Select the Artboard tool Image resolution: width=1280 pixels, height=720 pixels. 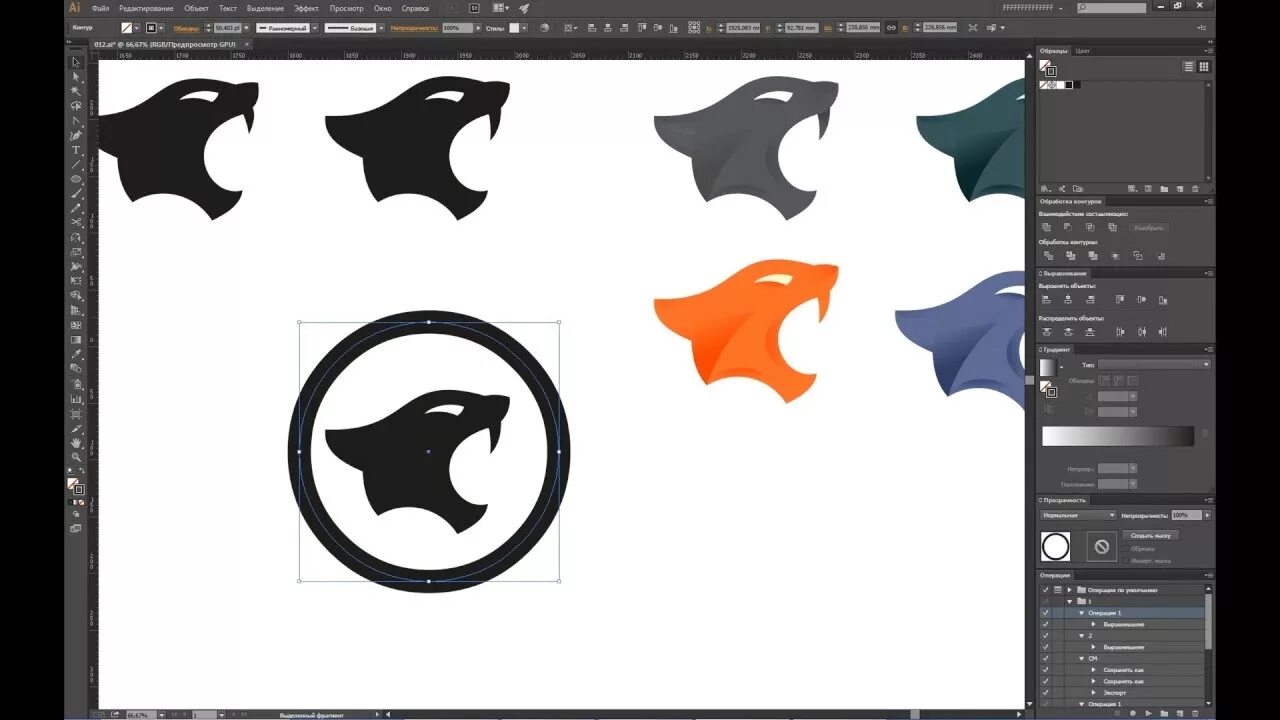[76, 413]
